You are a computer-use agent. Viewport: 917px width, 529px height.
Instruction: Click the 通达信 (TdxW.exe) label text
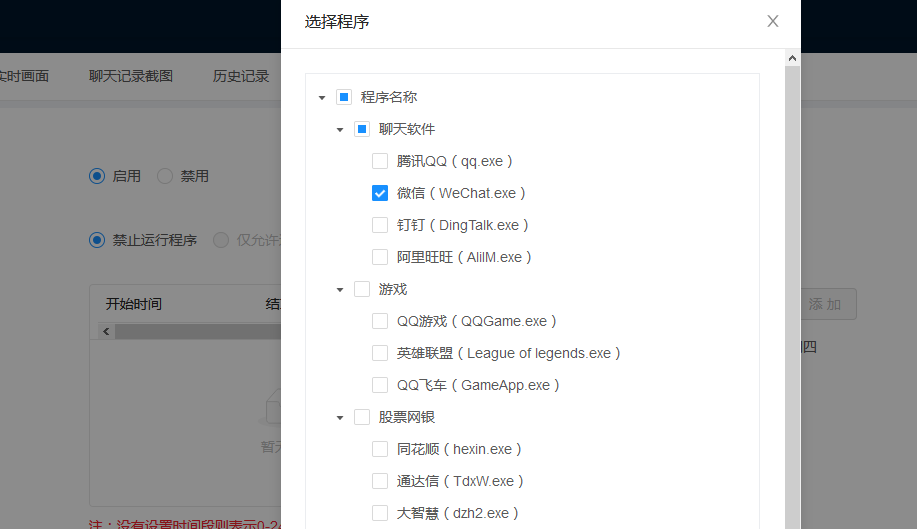coord(460,481)
